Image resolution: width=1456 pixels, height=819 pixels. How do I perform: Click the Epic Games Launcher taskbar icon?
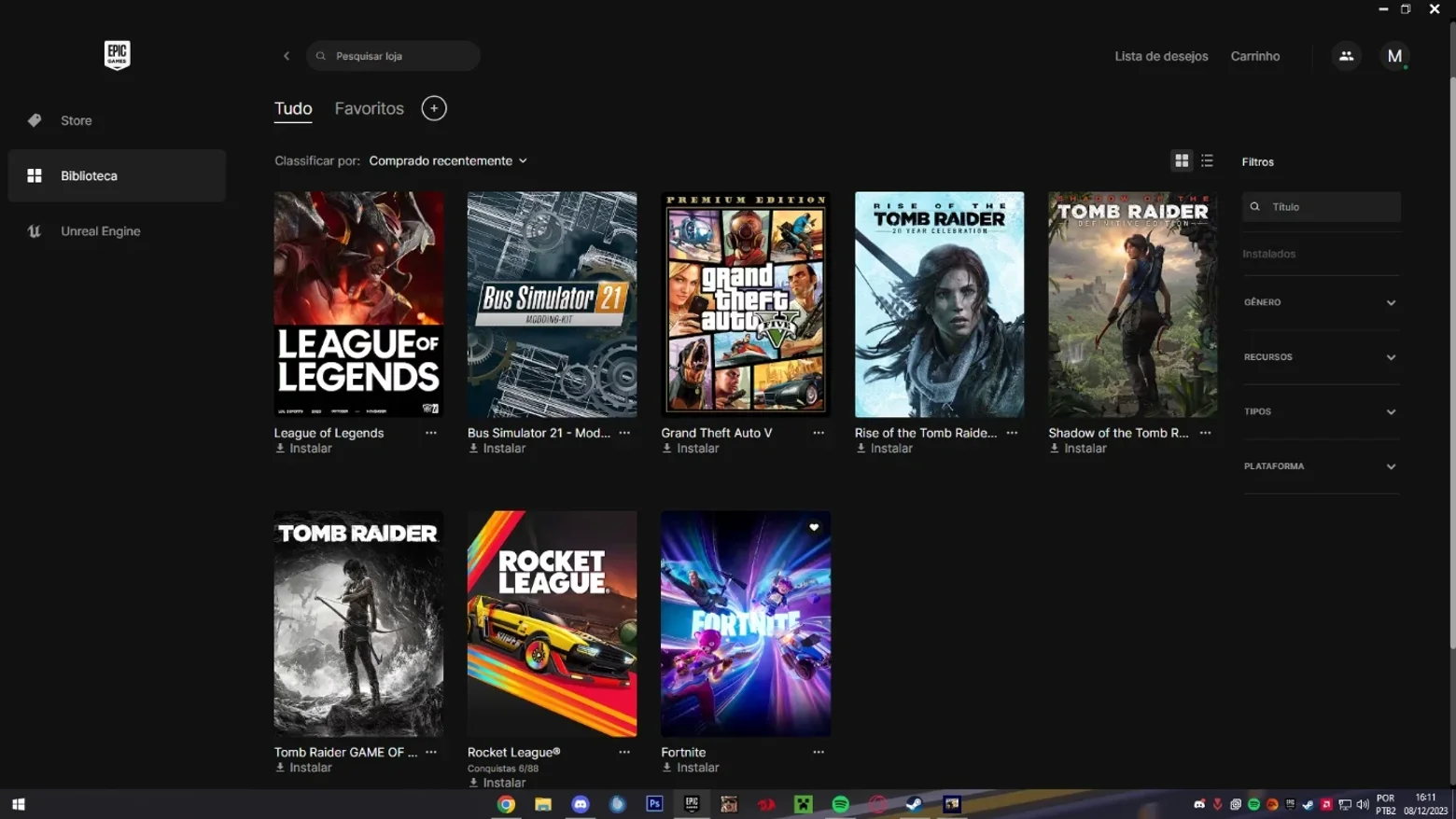tap(692, 804)
